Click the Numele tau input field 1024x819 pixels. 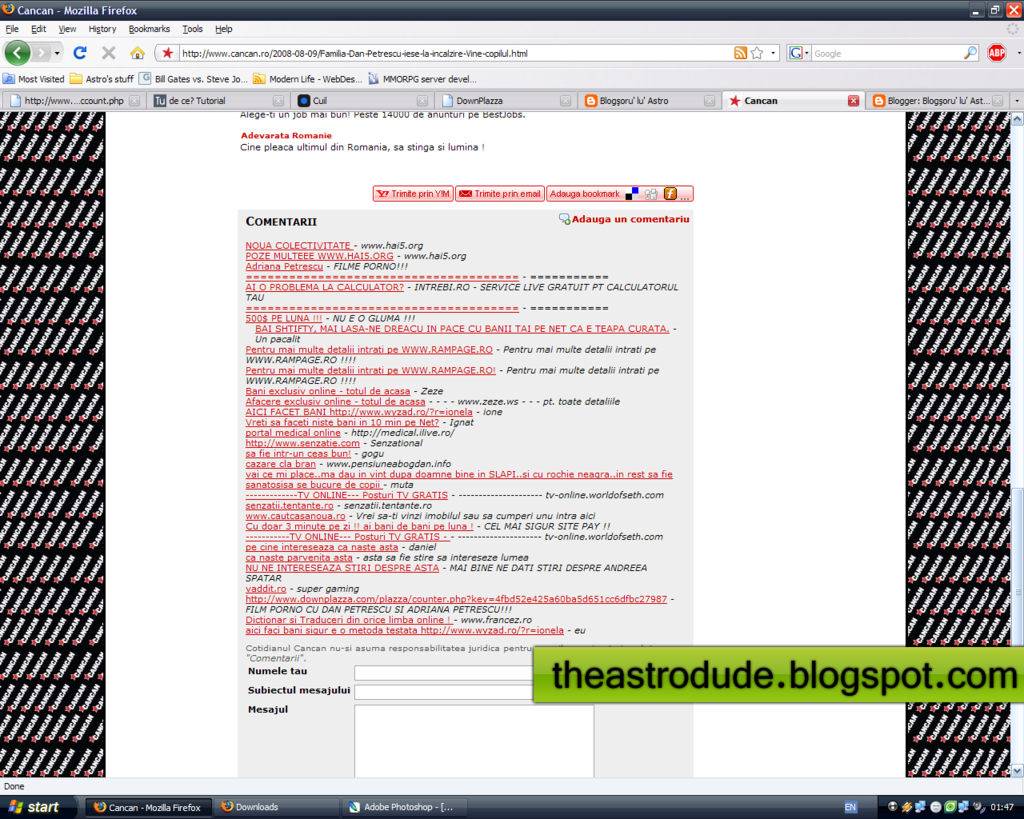click(443, 673)
